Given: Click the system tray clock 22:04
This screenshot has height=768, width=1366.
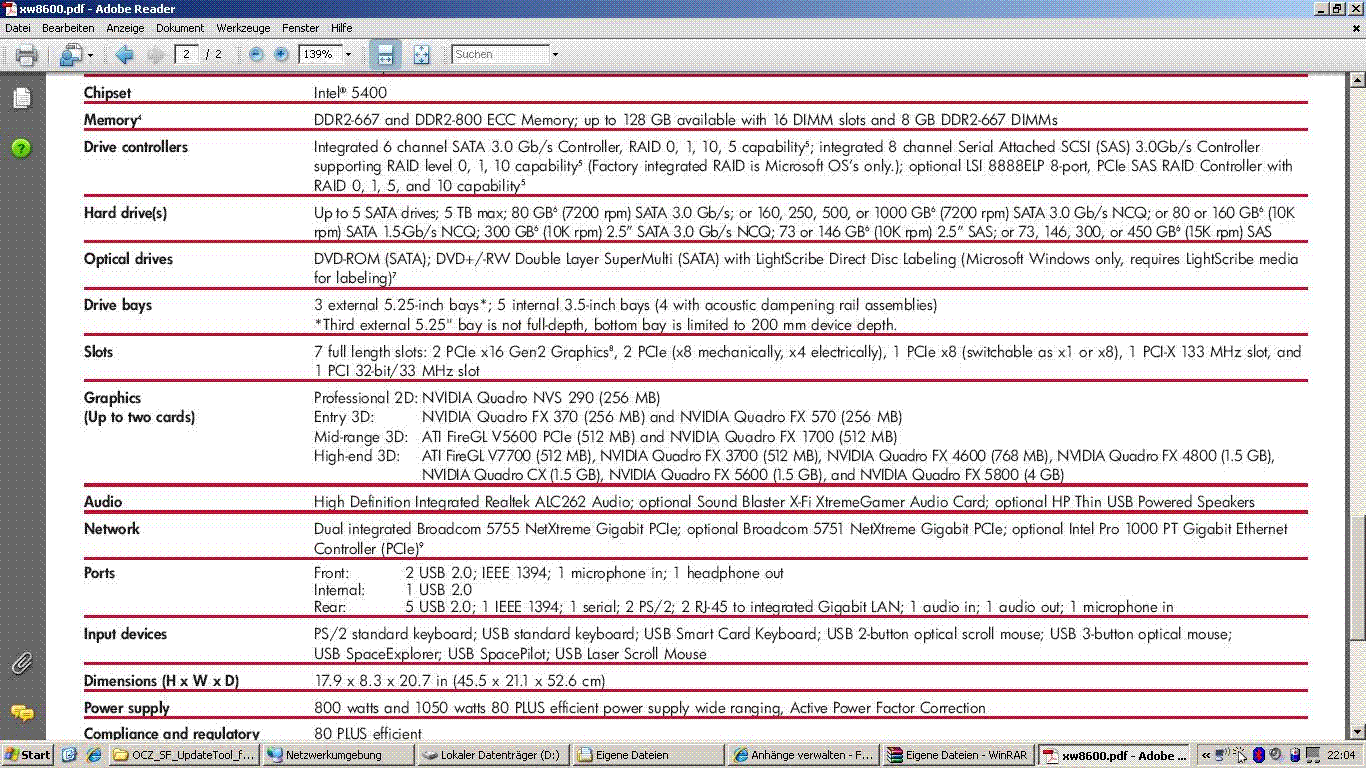Looking at the screenshot, I should point(1341,755).
